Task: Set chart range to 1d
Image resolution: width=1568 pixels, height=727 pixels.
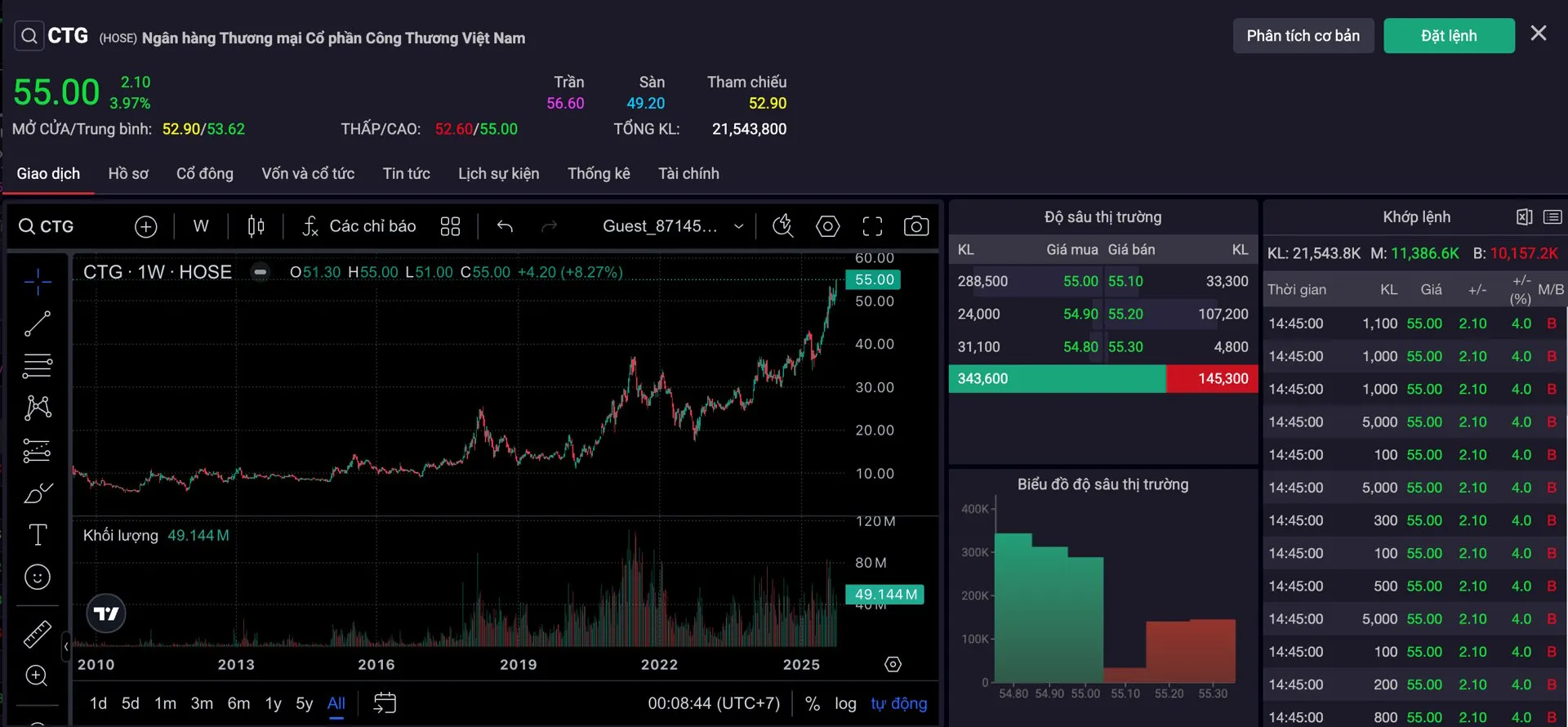Action: pos(98,703)
